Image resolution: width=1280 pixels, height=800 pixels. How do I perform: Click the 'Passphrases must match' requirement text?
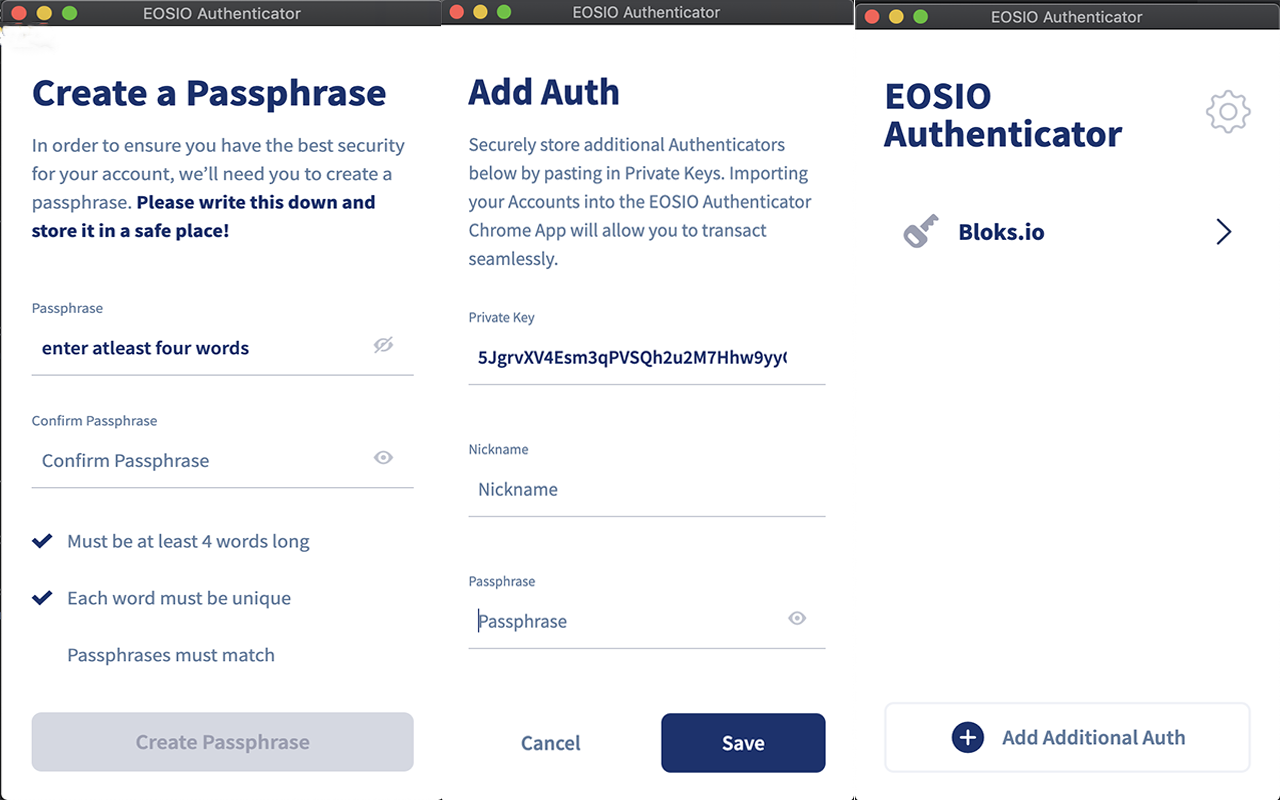[x=171, y=655]
